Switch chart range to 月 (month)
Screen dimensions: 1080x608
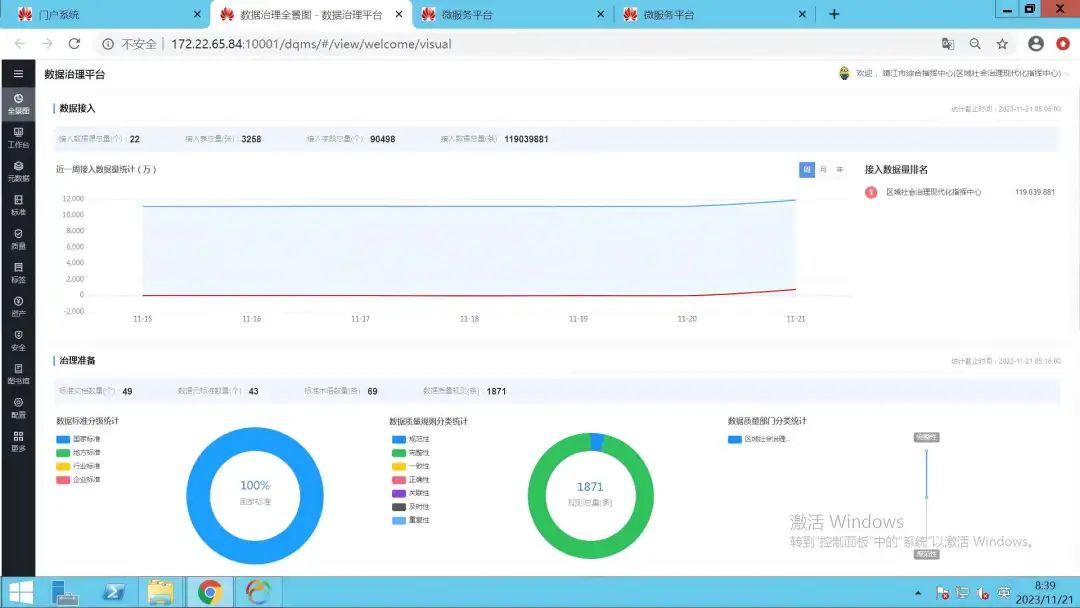tap(823, 170)
